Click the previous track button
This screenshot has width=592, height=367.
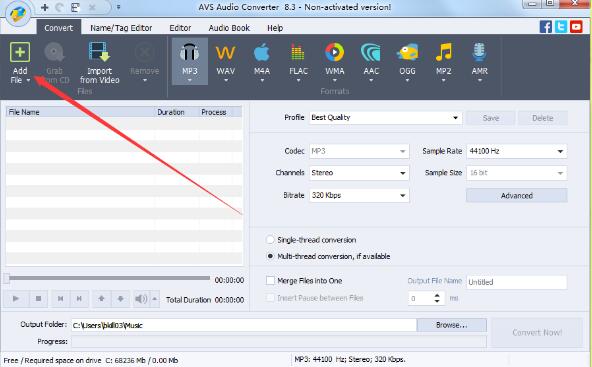click(x=60, y=299)
